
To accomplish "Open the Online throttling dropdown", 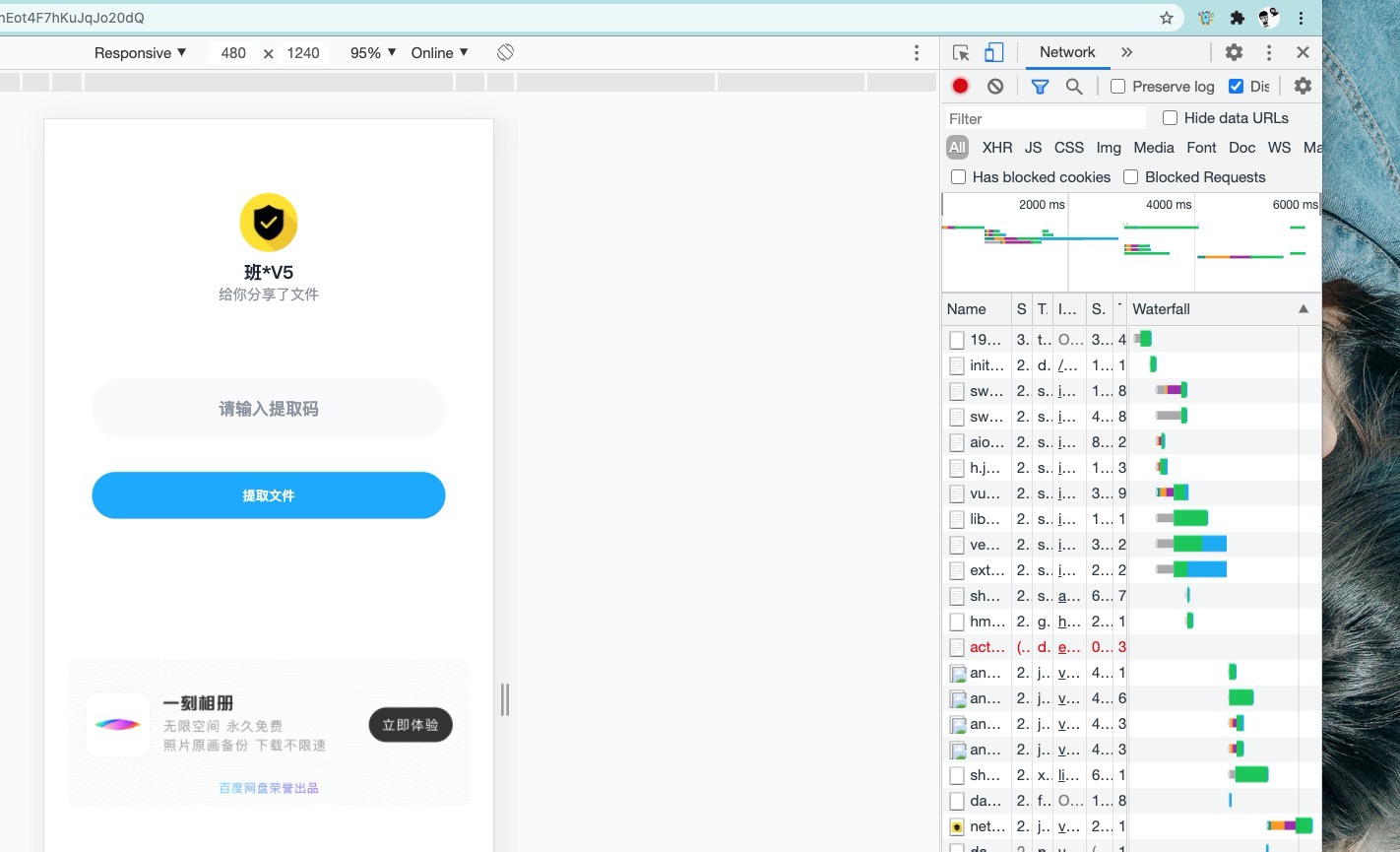I will coord(439,53).
